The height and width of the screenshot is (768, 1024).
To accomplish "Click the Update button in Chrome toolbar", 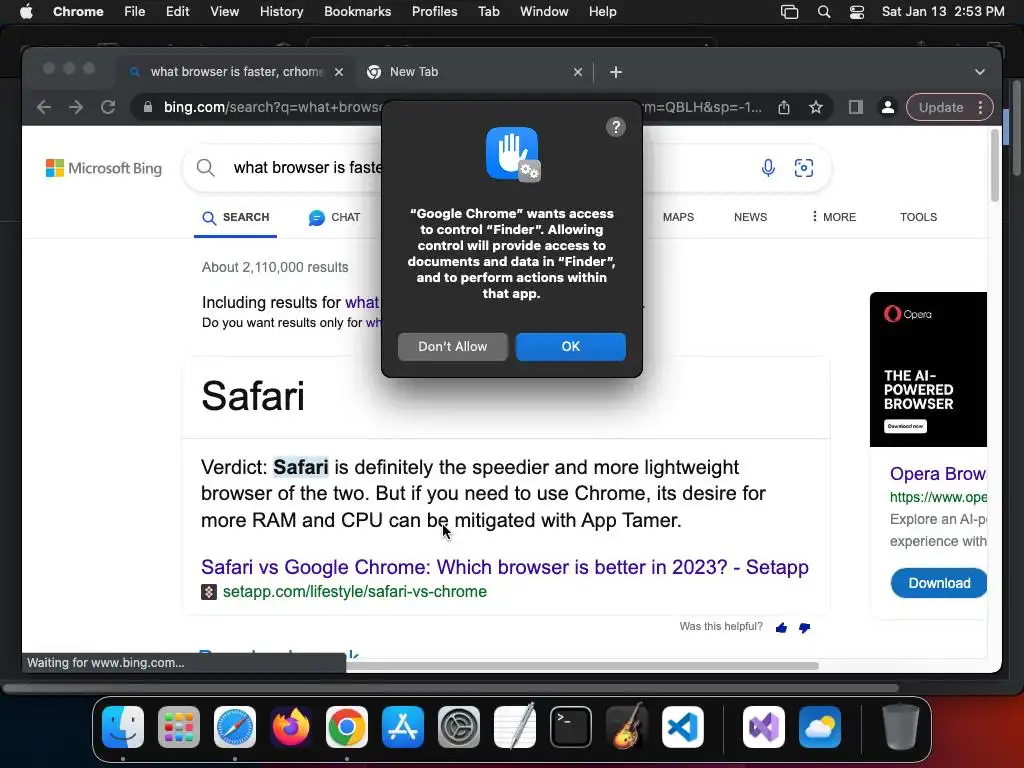I will 940,107.
